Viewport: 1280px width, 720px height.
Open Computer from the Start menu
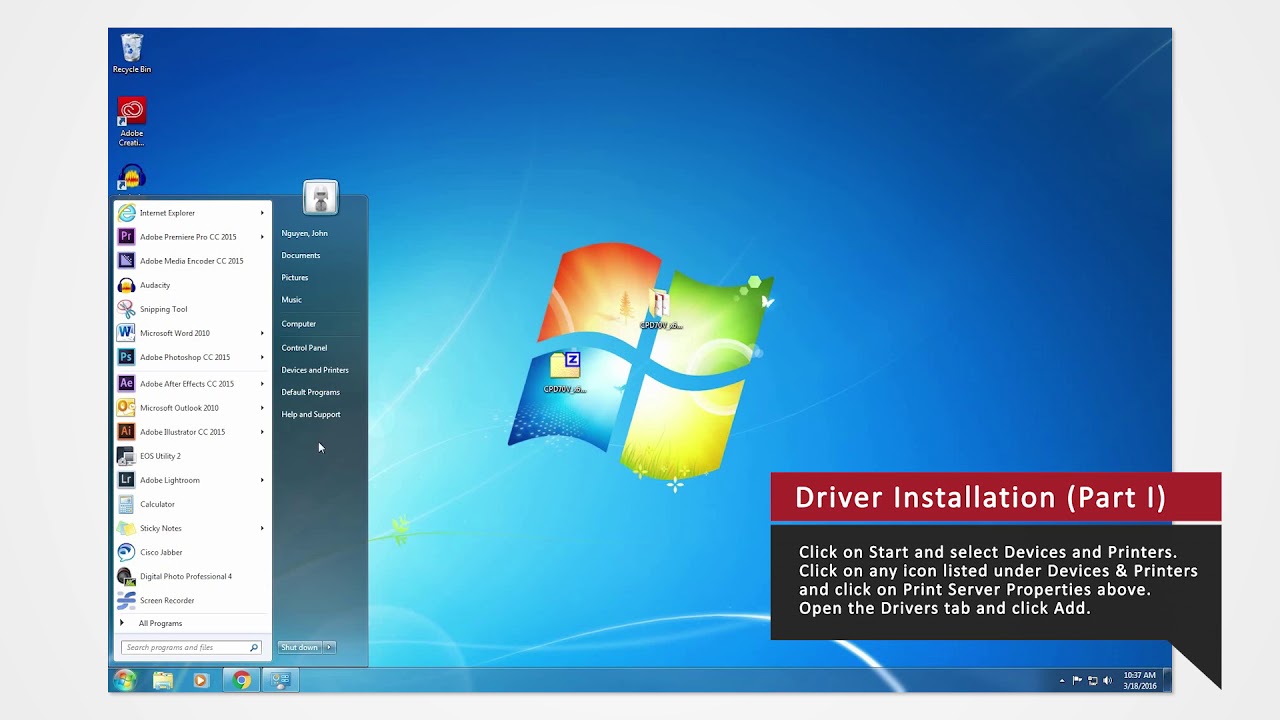pos(298,324)
